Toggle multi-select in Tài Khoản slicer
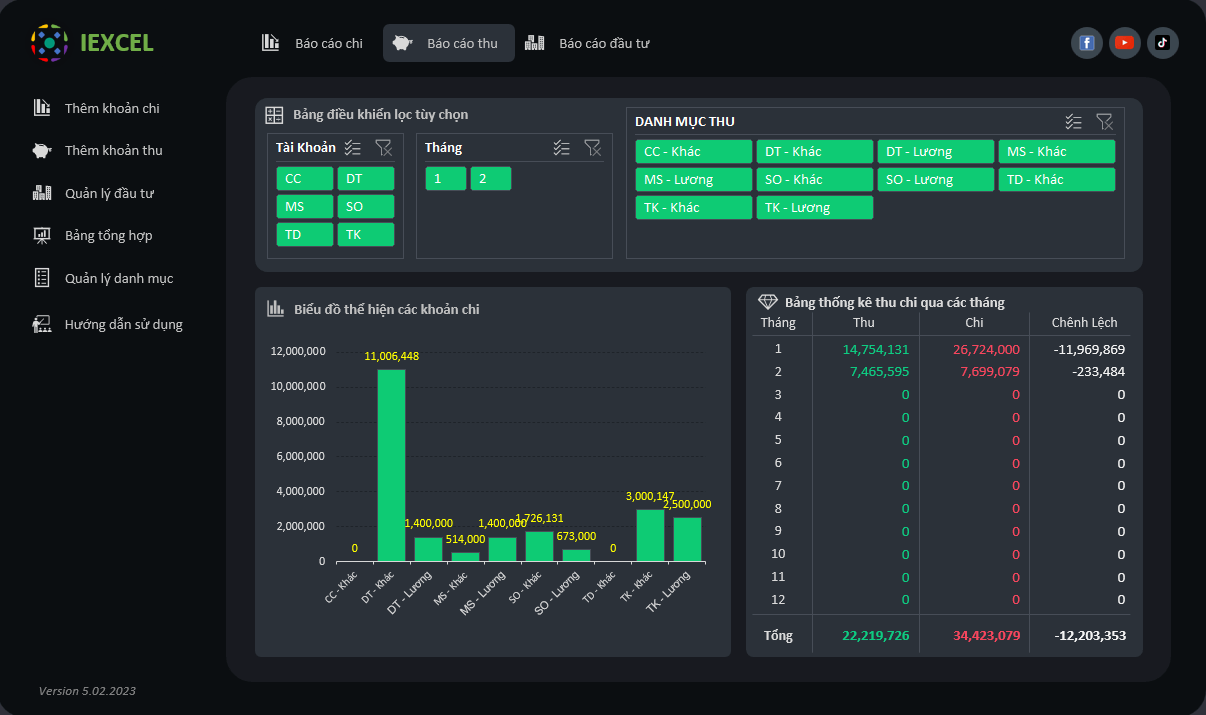 353,148
